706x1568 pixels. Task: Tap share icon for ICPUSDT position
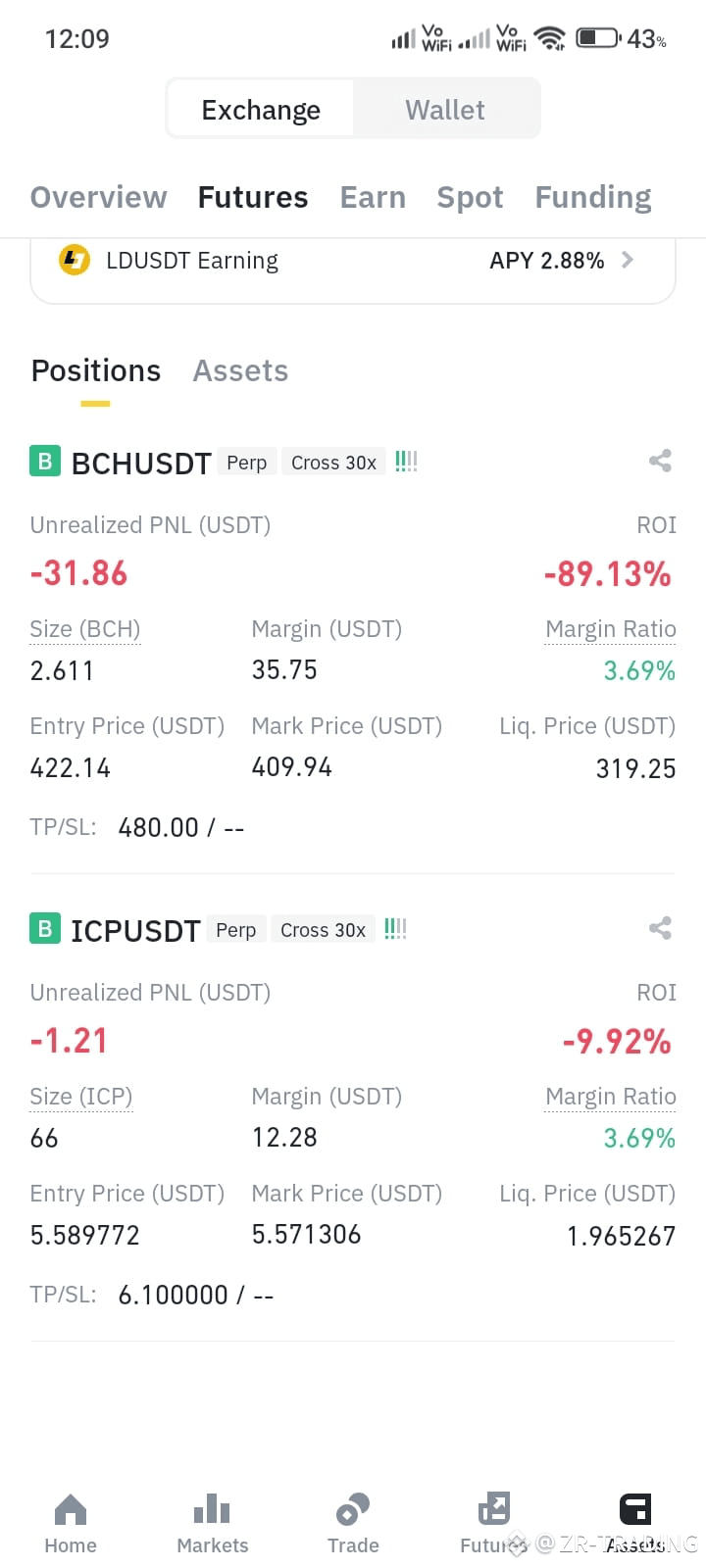[x=660, y=928]
